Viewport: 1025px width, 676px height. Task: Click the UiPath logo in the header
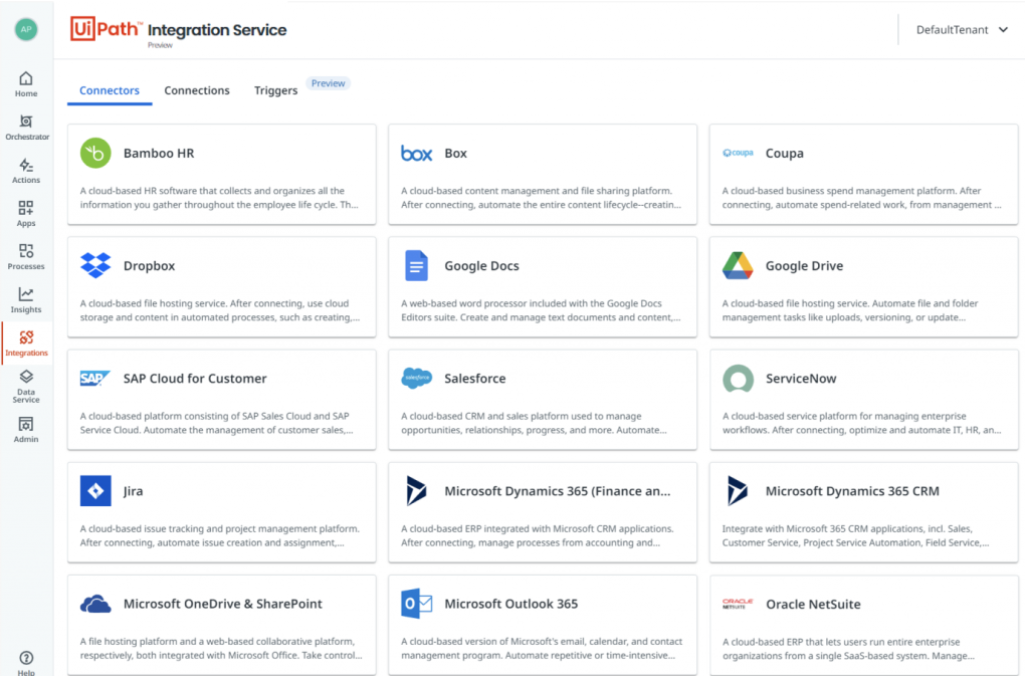[x=106, y=30]
